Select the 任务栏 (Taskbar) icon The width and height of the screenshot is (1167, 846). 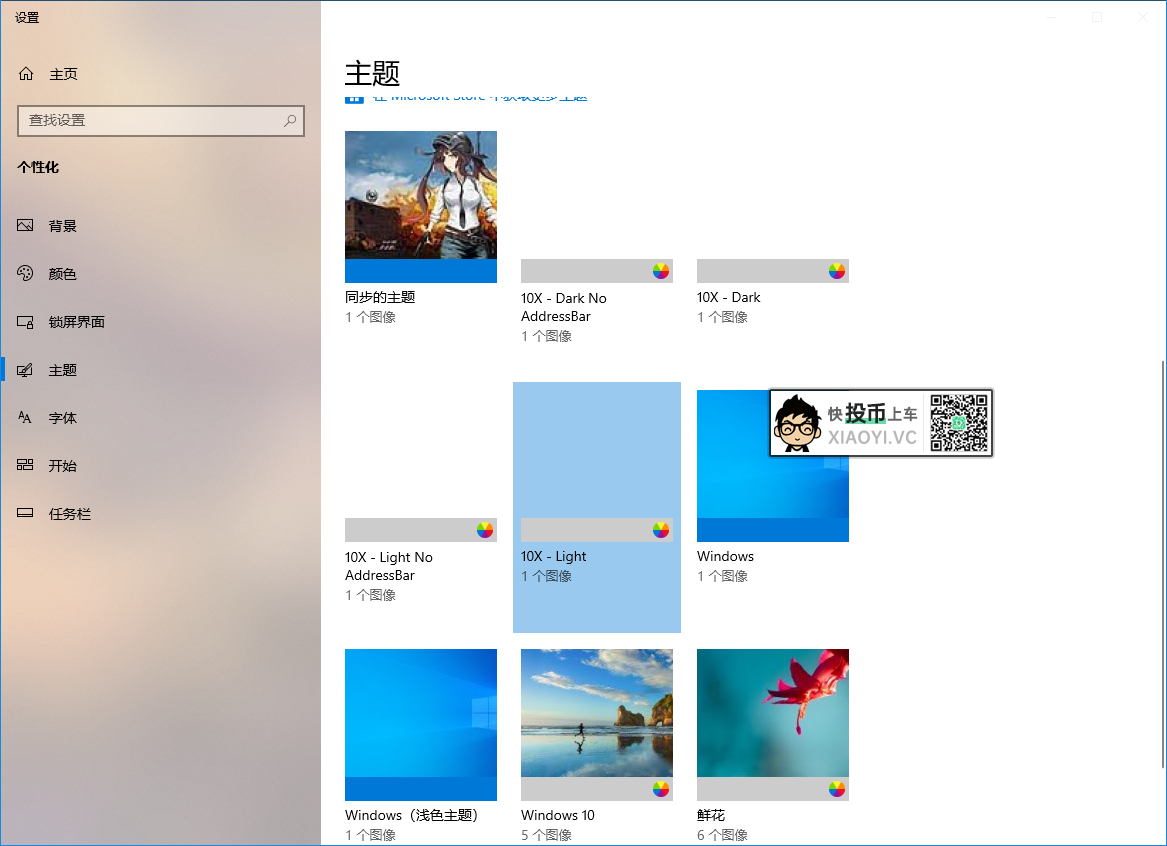25,513
